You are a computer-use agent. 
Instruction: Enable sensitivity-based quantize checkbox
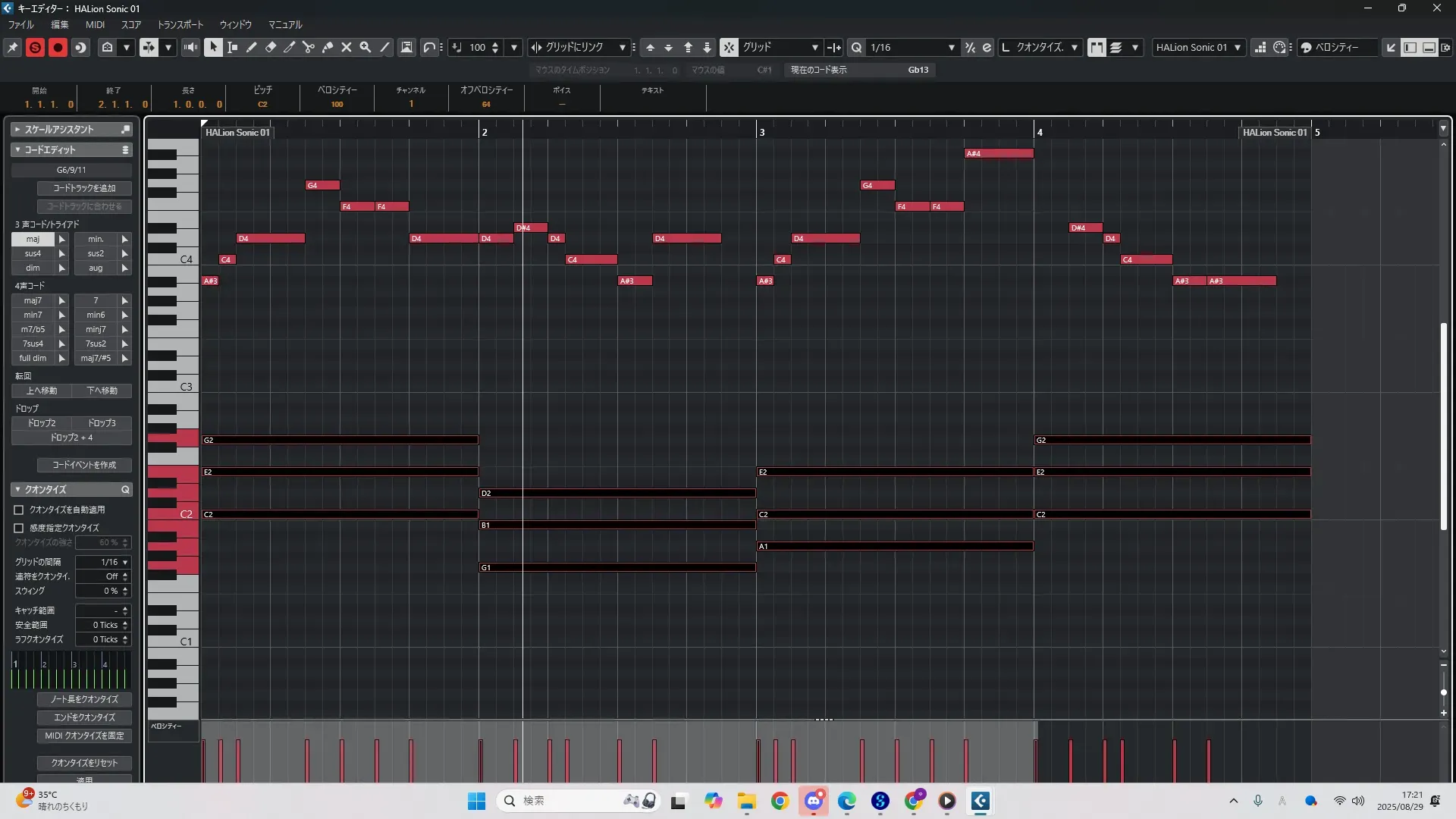[x=19, y=528]
